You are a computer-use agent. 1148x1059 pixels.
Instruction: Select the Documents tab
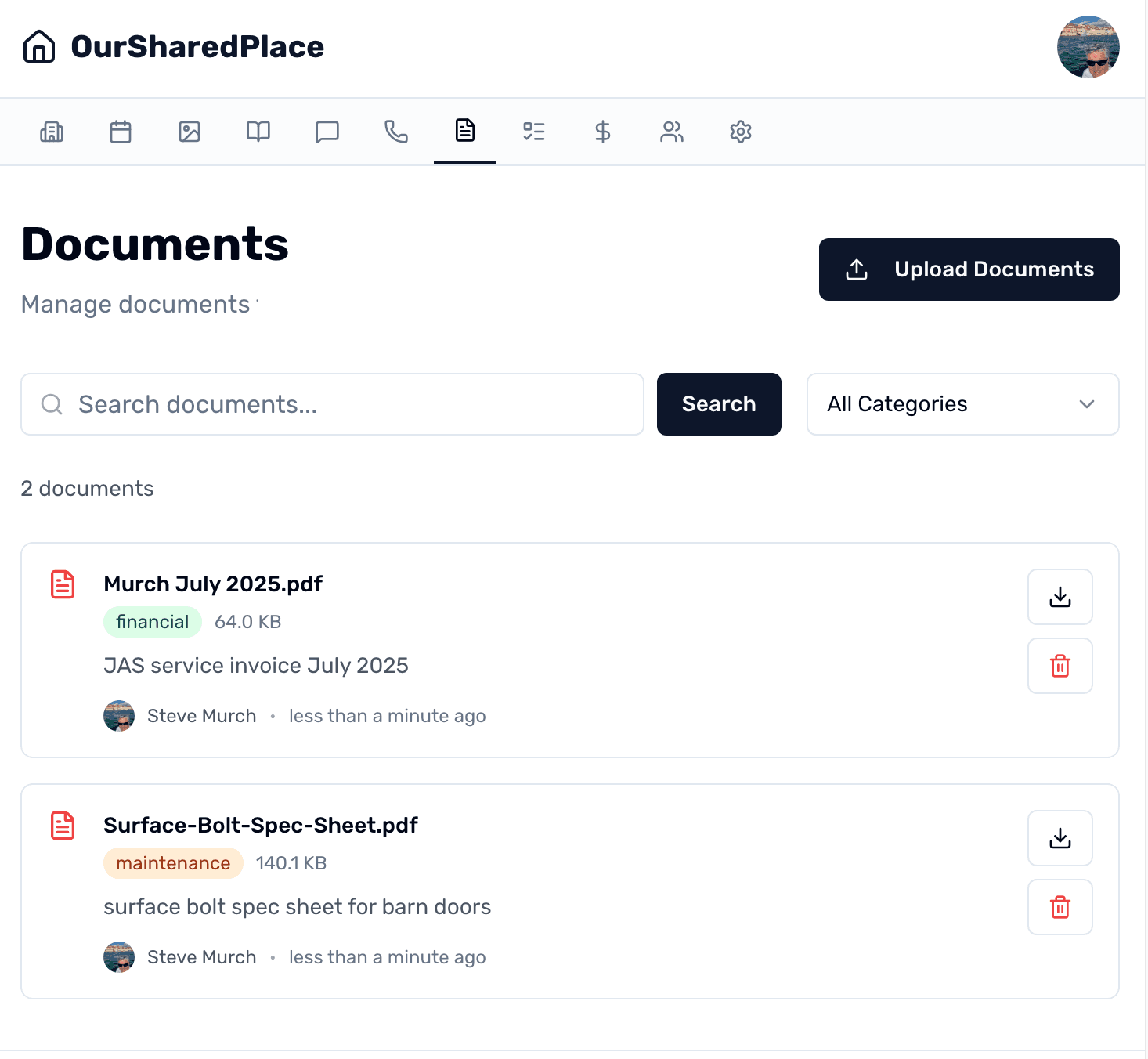pos(465,132)
